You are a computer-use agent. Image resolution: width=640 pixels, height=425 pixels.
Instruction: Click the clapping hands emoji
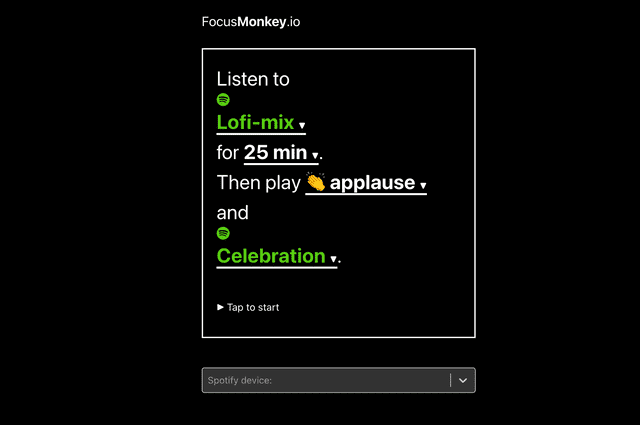[316, 182]
